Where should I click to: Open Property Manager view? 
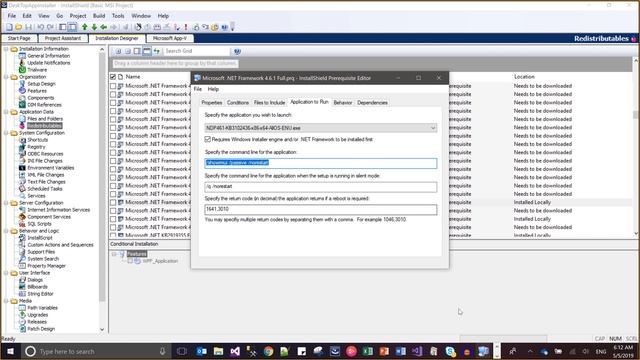point(46,266)
